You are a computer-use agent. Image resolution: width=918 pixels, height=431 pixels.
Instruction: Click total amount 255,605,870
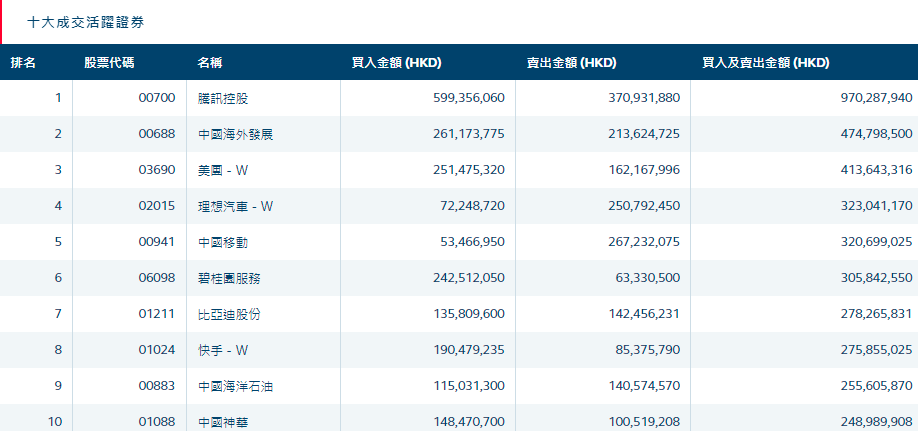pos(876,386)
